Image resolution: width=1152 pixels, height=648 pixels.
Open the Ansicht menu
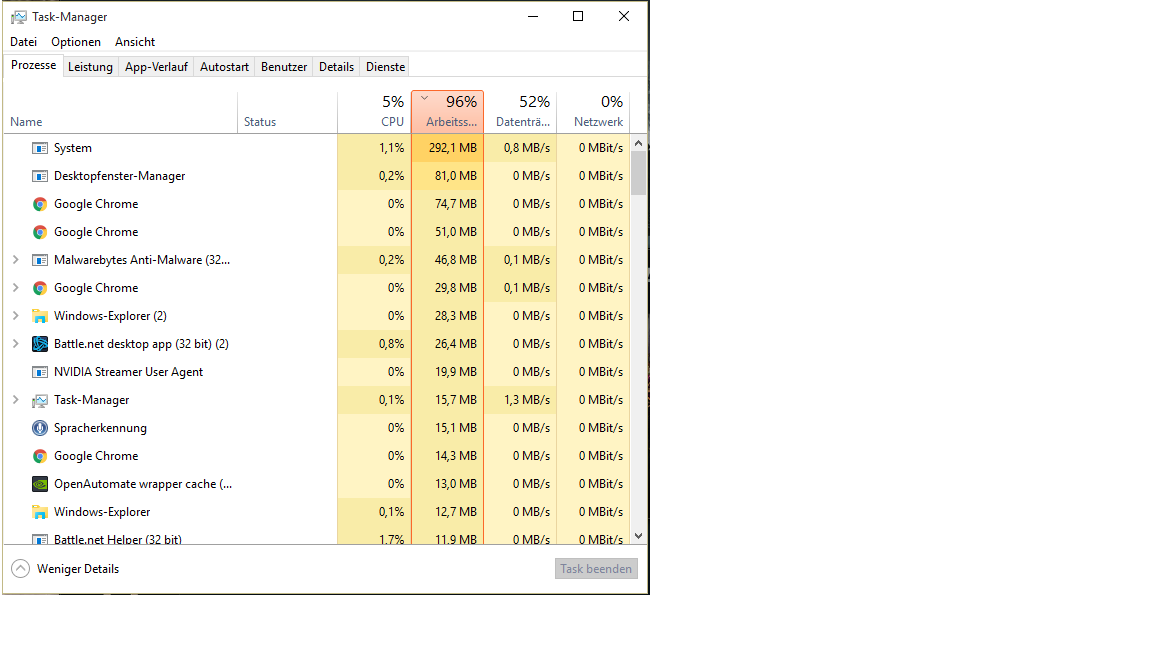134,42
